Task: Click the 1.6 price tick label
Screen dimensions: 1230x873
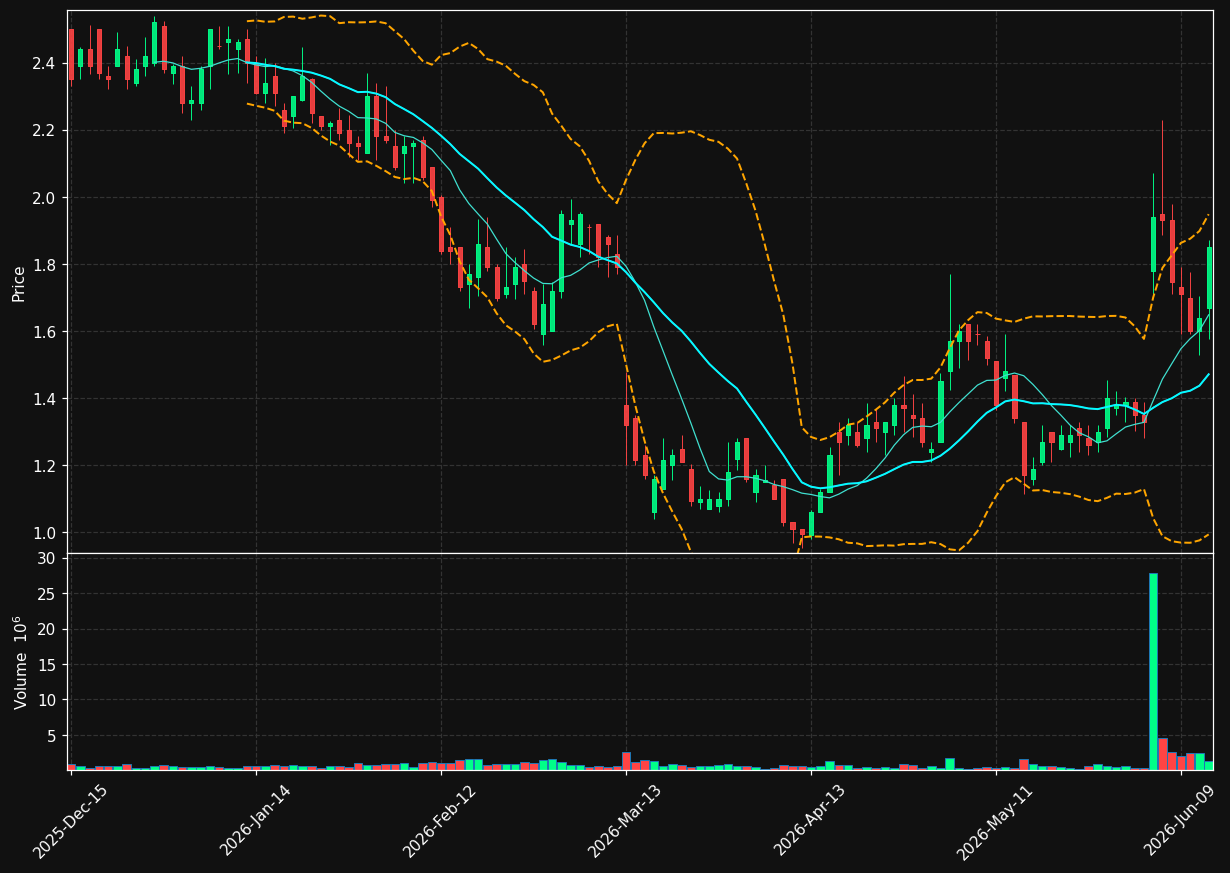Action: pos(43,332)
